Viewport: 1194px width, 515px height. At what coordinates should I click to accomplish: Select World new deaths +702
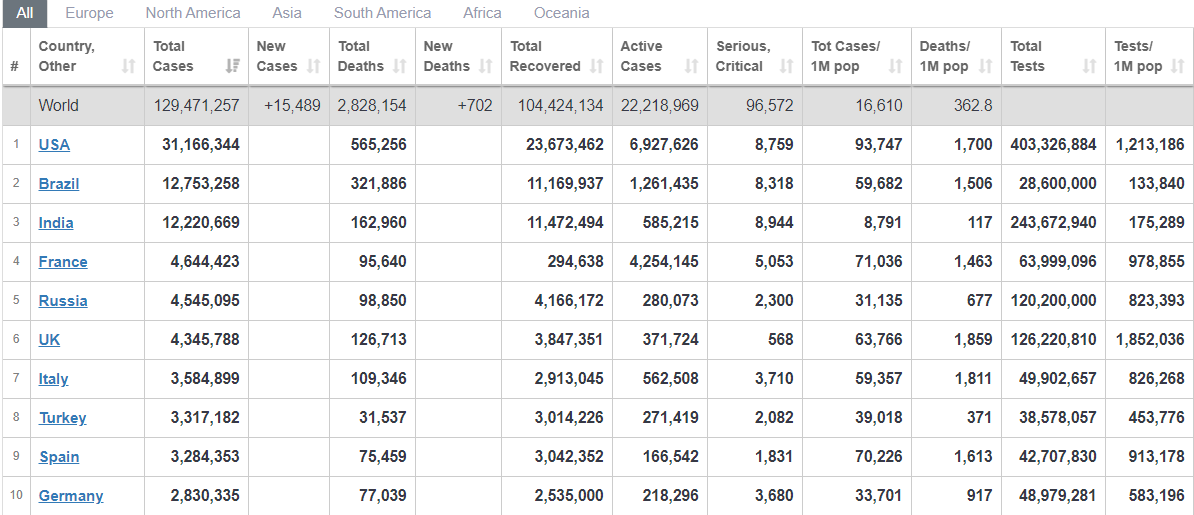pyautogui.click(x=475, y=105)
